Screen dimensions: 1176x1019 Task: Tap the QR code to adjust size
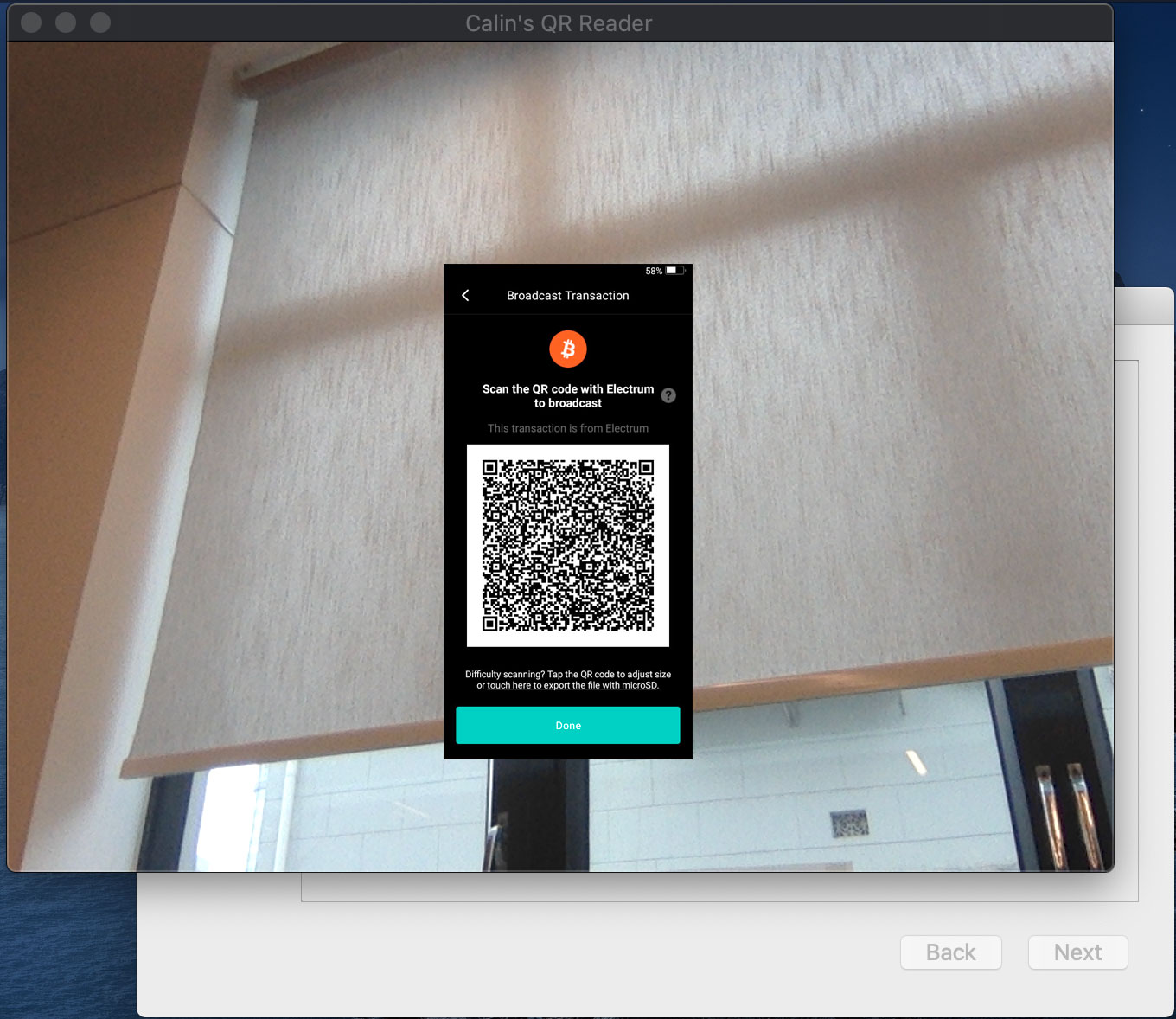pyautogui.click(x=568, y=545)
